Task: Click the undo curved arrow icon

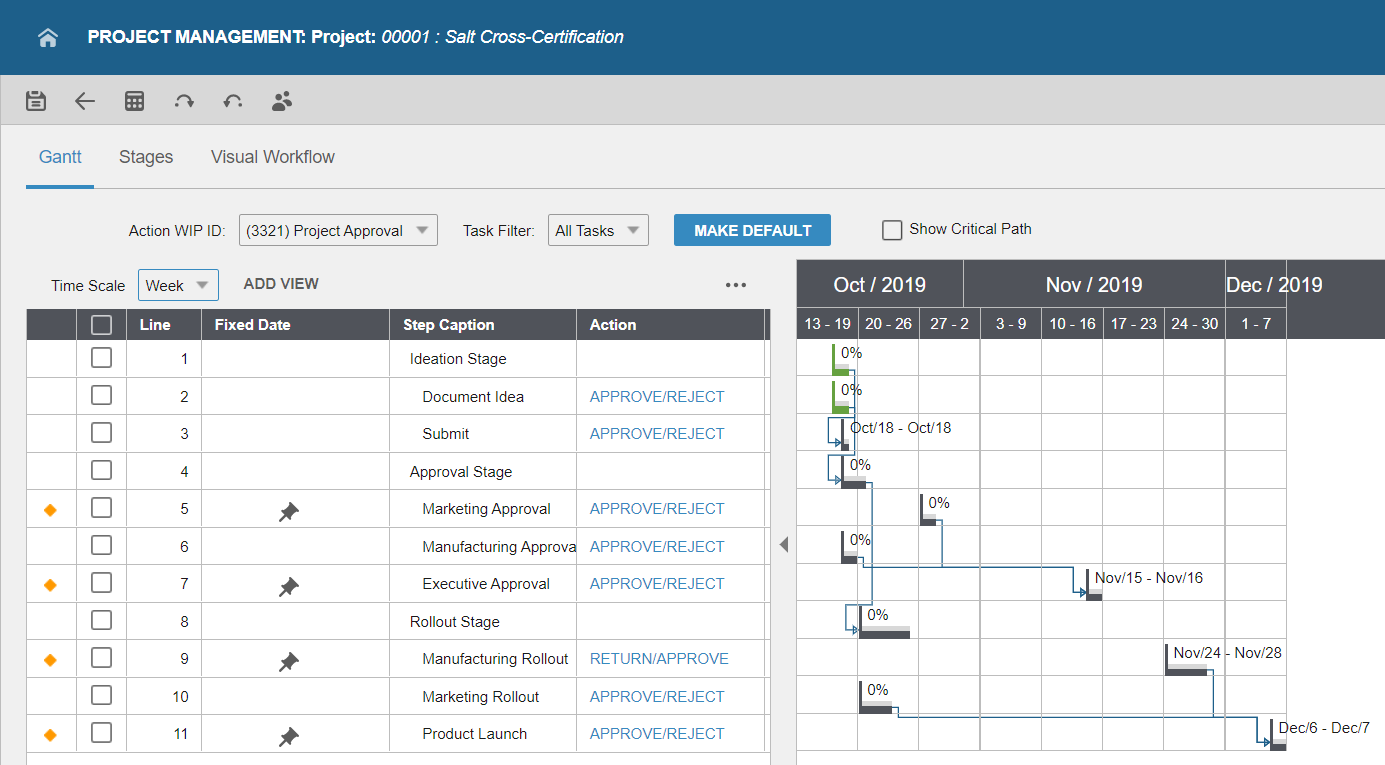Action: [x=233, y=101]
